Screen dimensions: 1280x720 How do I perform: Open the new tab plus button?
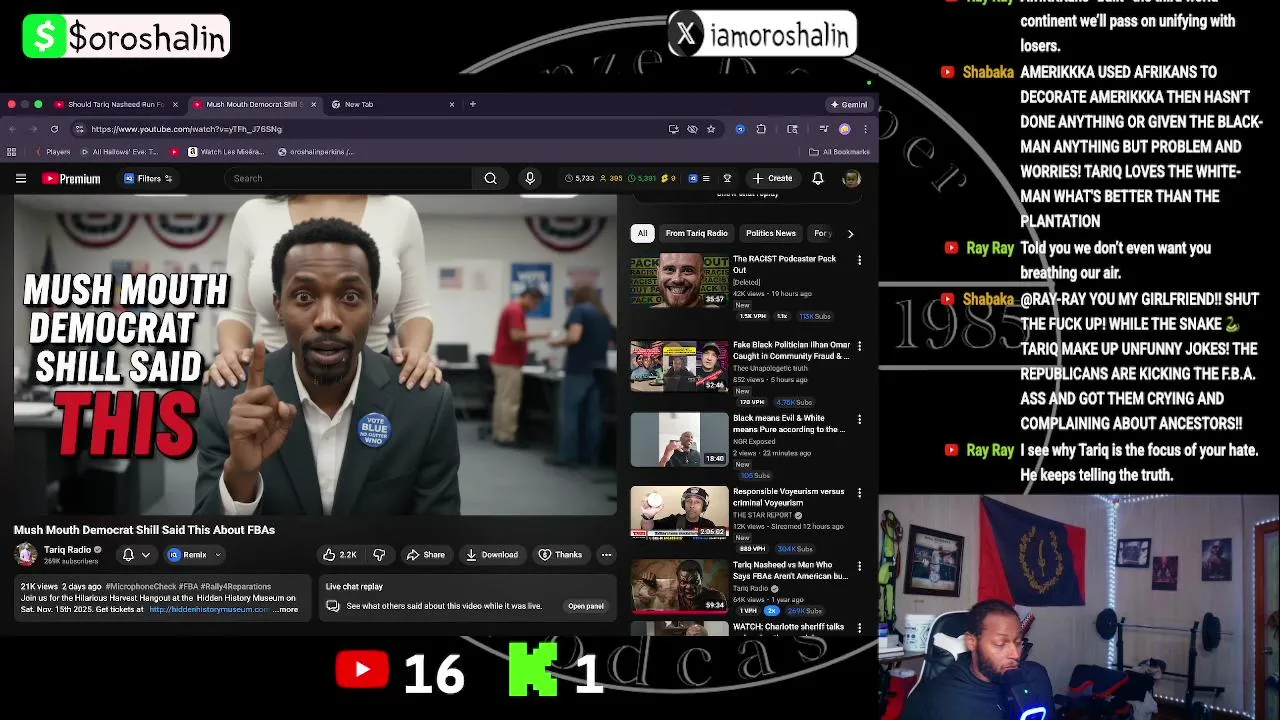tap(473, 104)
